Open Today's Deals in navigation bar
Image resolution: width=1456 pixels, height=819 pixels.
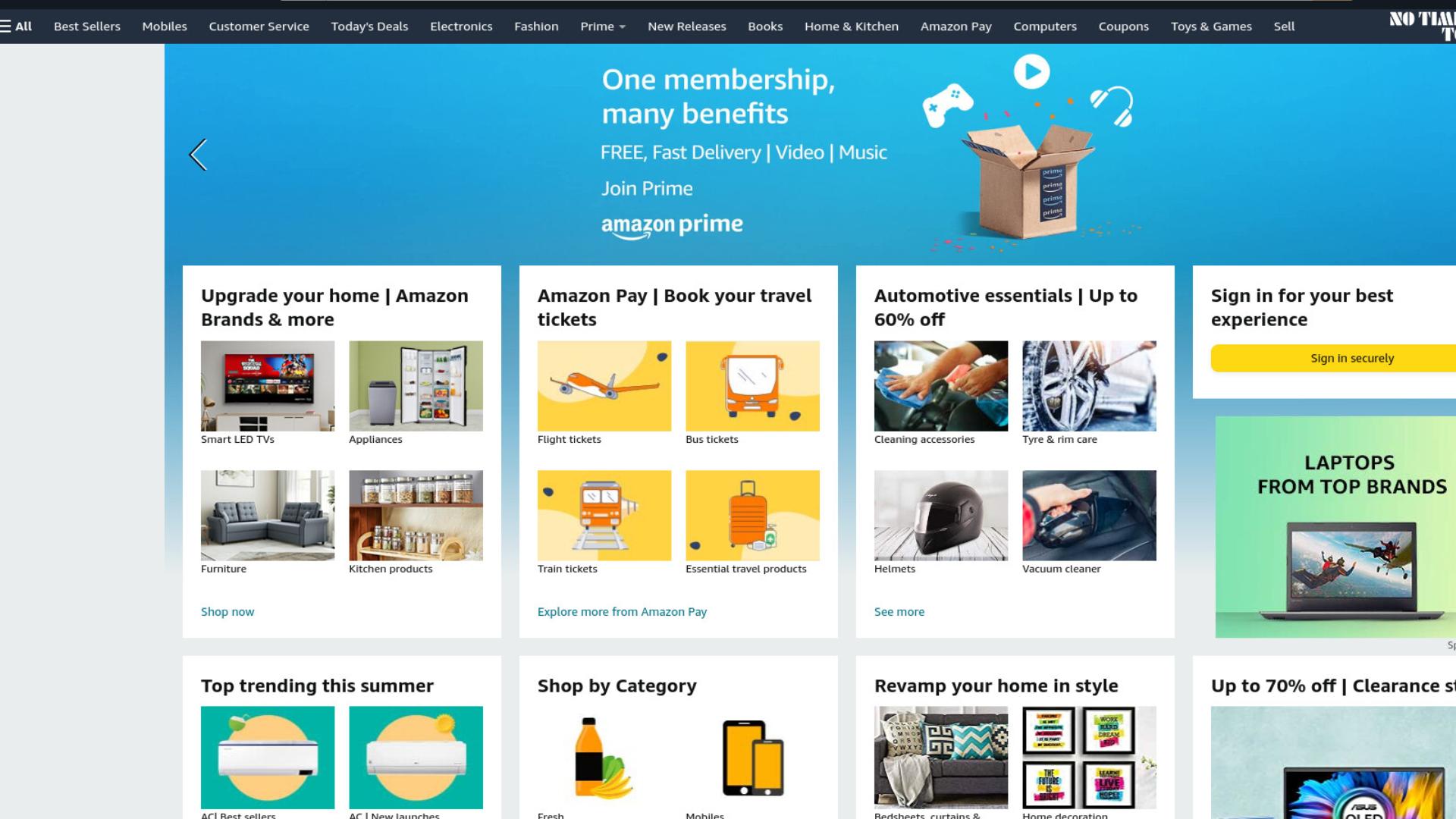point(369,27)
